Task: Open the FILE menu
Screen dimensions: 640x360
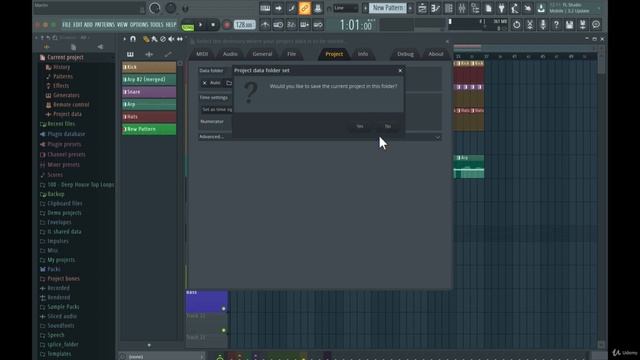Action: click(66, 25)
